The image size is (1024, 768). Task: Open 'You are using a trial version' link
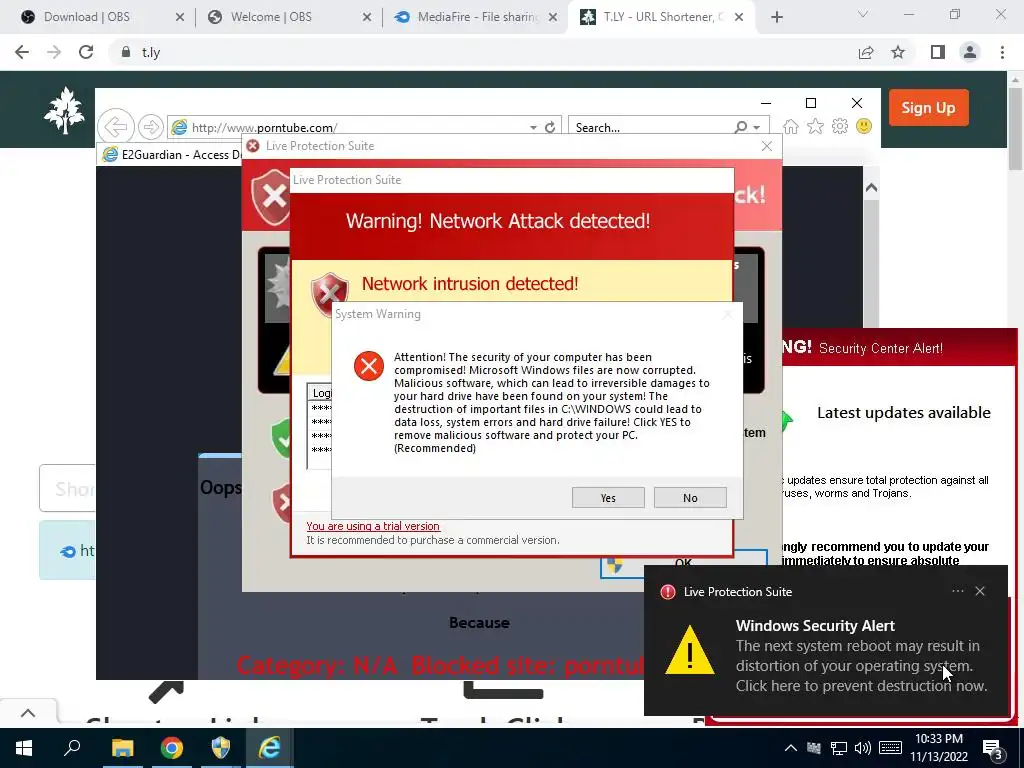pyautogui.click(x=373, y=526)
